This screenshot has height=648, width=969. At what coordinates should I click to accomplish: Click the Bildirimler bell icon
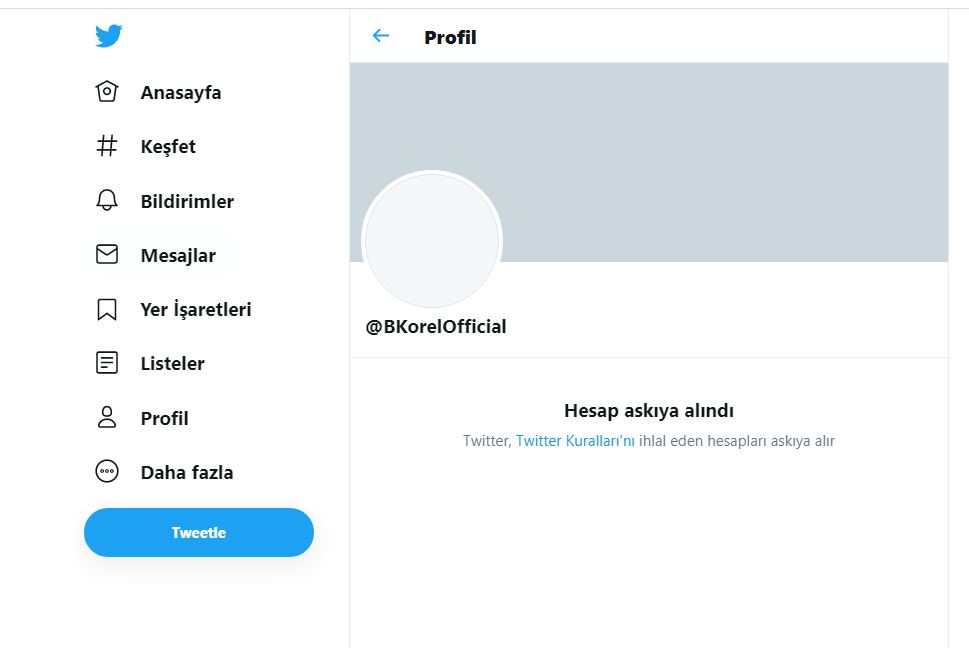click(x=107, y=200)
